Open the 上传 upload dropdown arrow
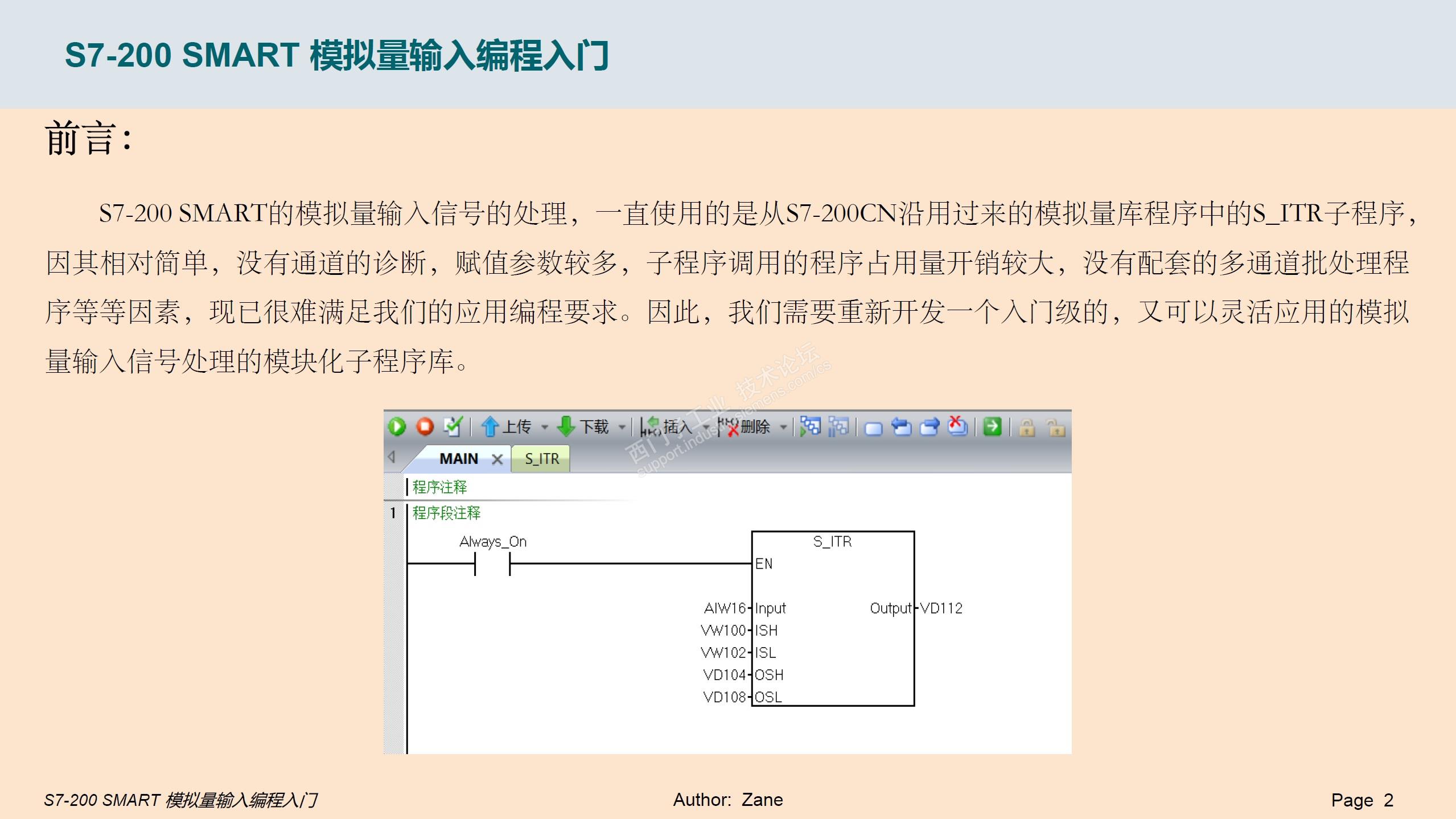 545,427
